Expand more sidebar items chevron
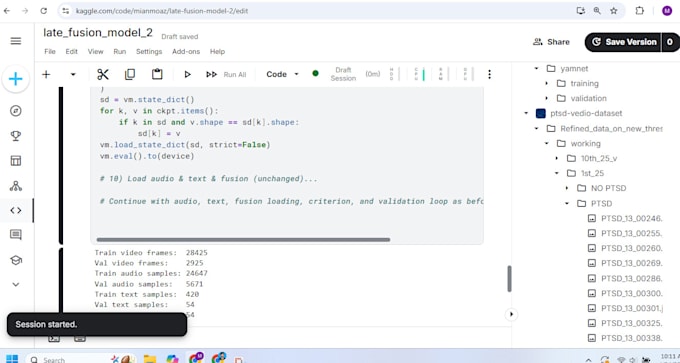Image resolution: width=680 pixels, height=363 pixels. click(x=16, y=285)
